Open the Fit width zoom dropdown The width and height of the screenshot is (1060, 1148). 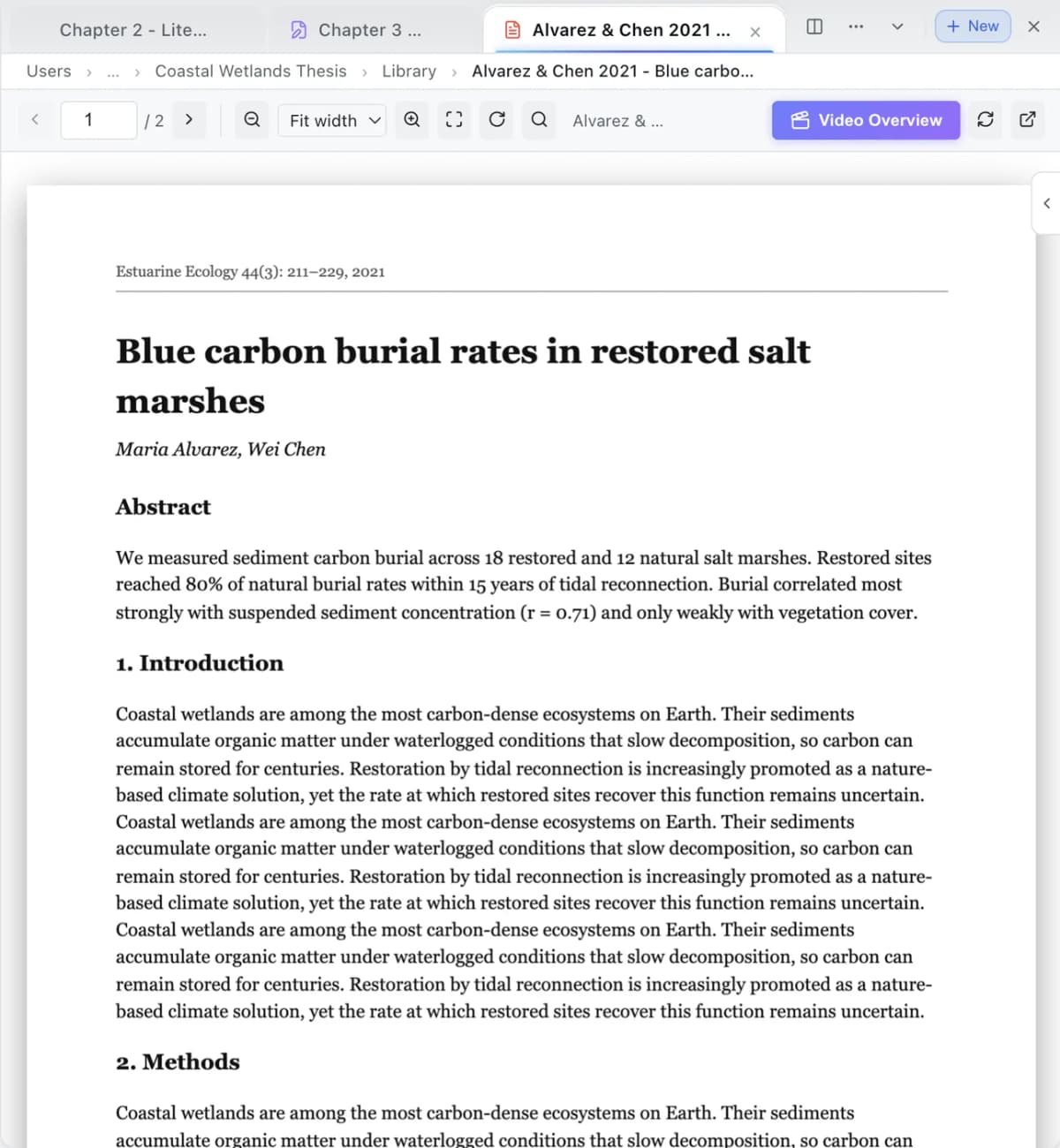332,120
